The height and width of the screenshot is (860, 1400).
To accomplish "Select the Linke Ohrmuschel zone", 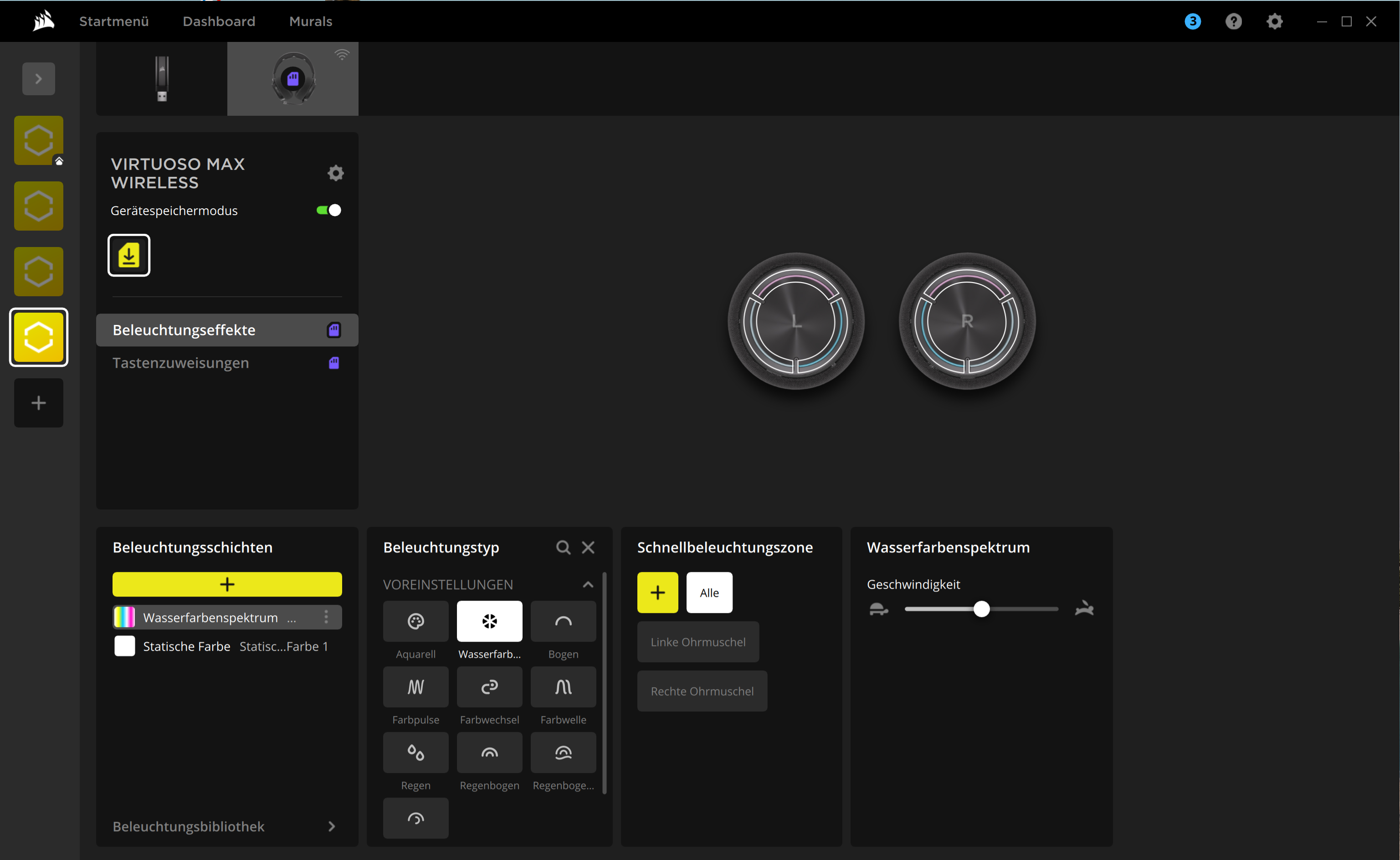I will pyautogui.click(x=698, y=642).
